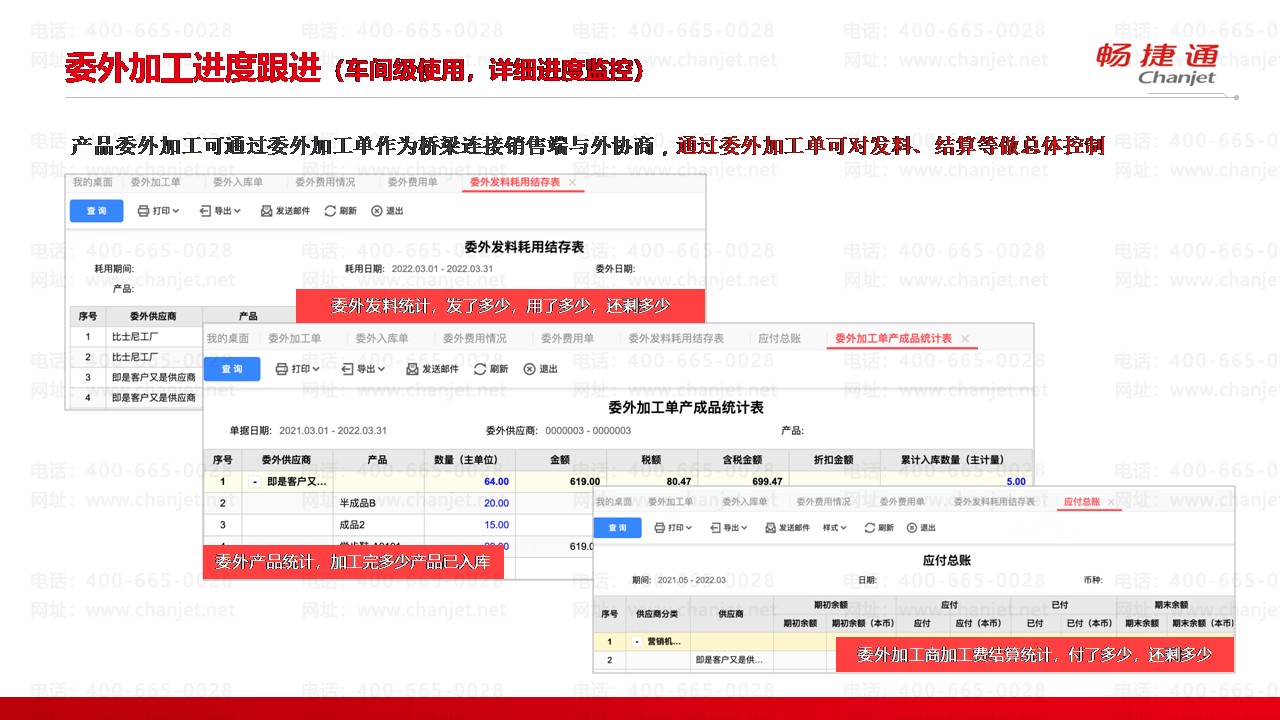This screenshot has width=1280, height=720.
Task: Select 应付总账 tab in 产成品统计表 window
Action: pyautogui.click(x=780, y=338)
